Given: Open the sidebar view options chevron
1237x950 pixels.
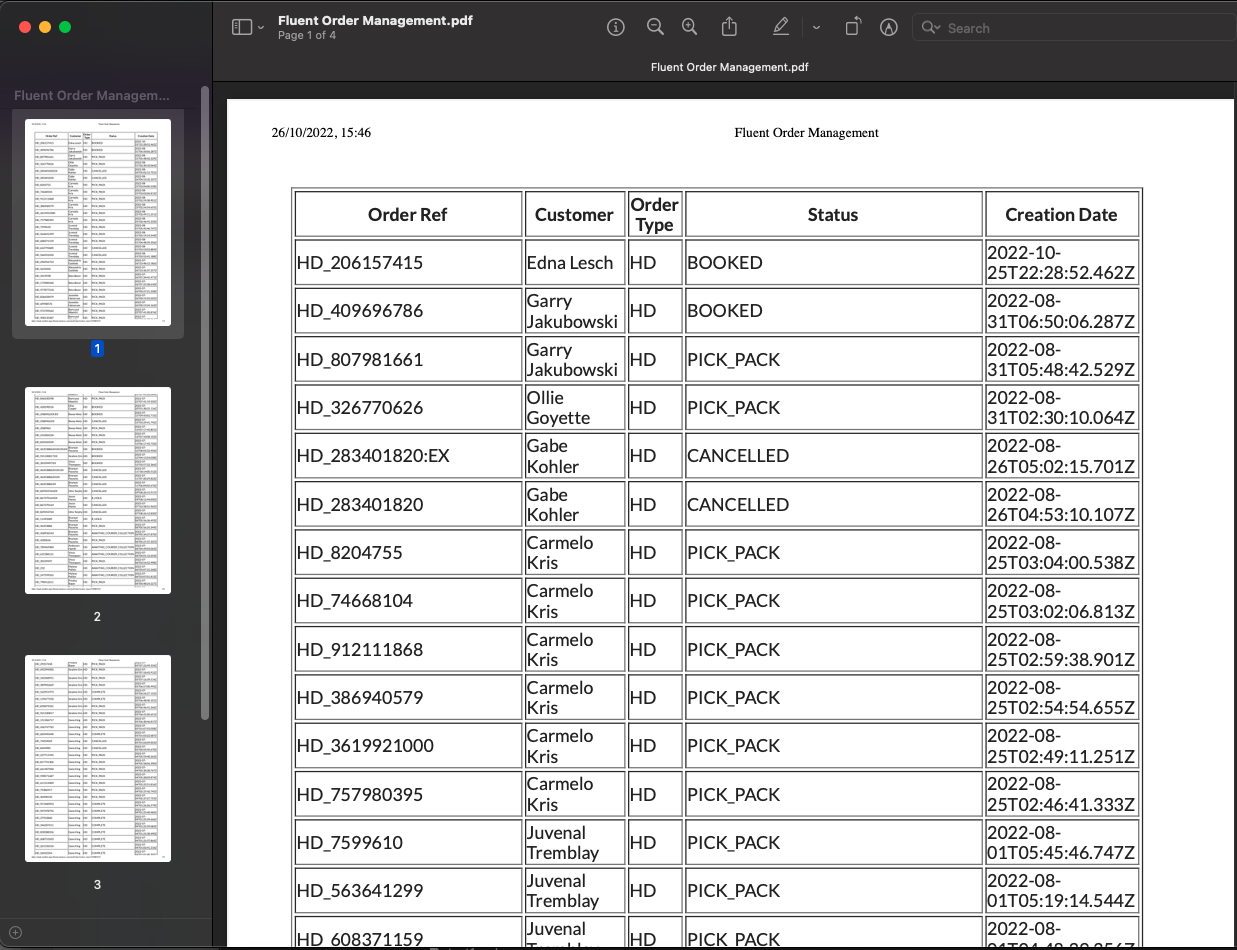Looking at the screenshot, I should [x=261, y=28].
